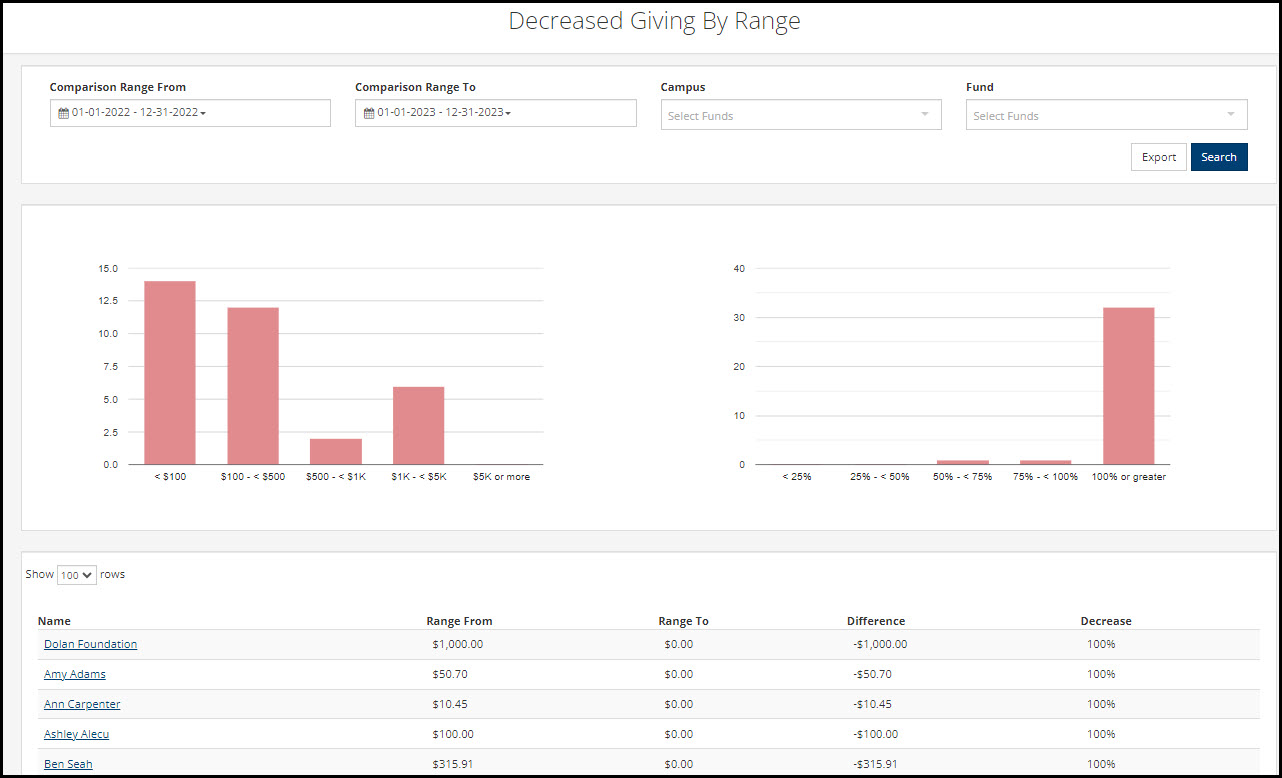
Task: Open the Amy Adams link
Action: 75,674
